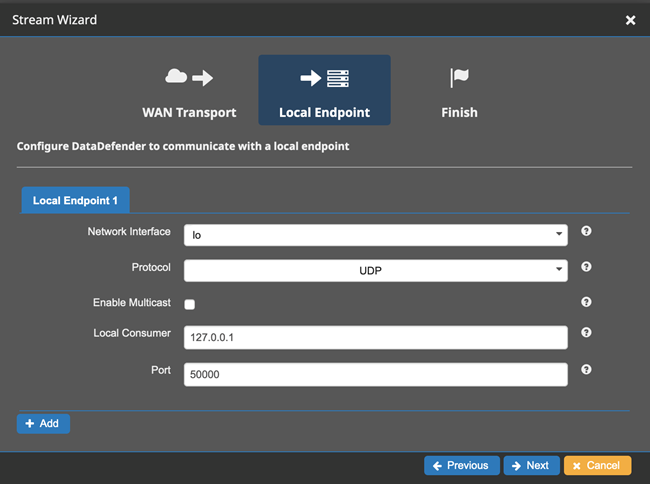Cancel the stream wizard
The height and width of the screenshot is (484, 650).
click(x=597, y=465)
